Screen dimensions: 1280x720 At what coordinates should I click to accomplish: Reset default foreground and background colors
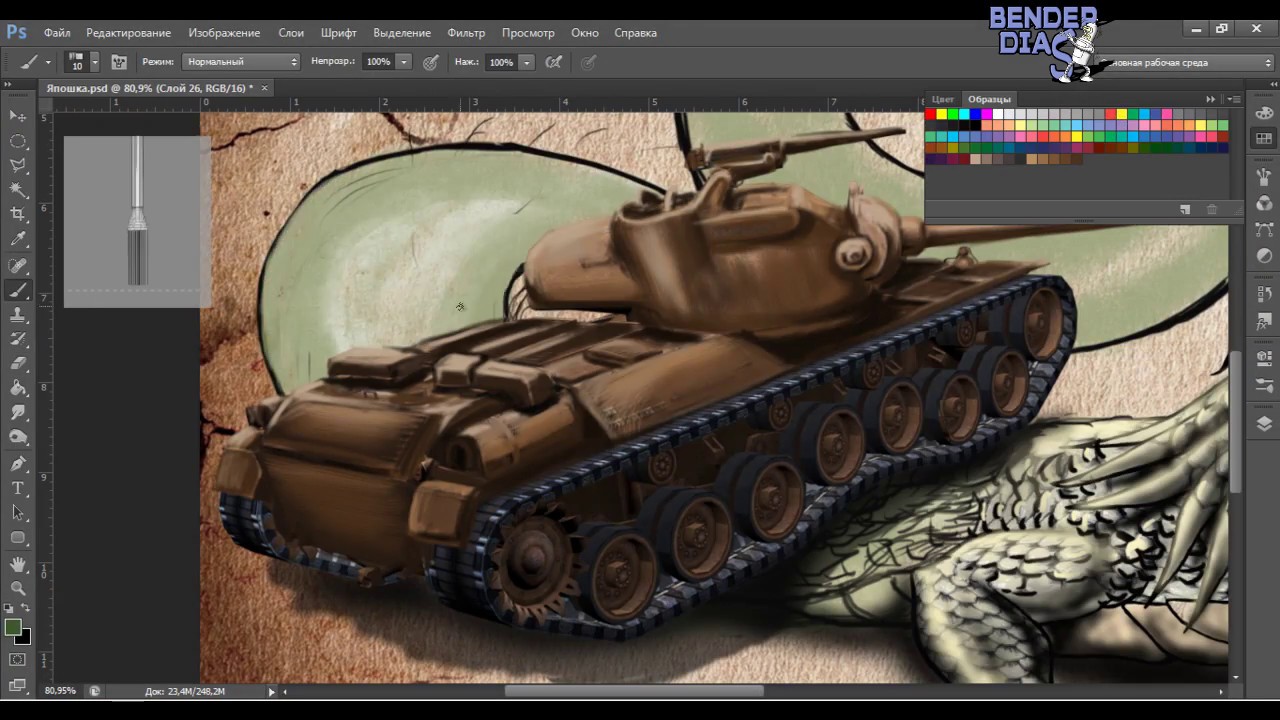click(9, 608)
